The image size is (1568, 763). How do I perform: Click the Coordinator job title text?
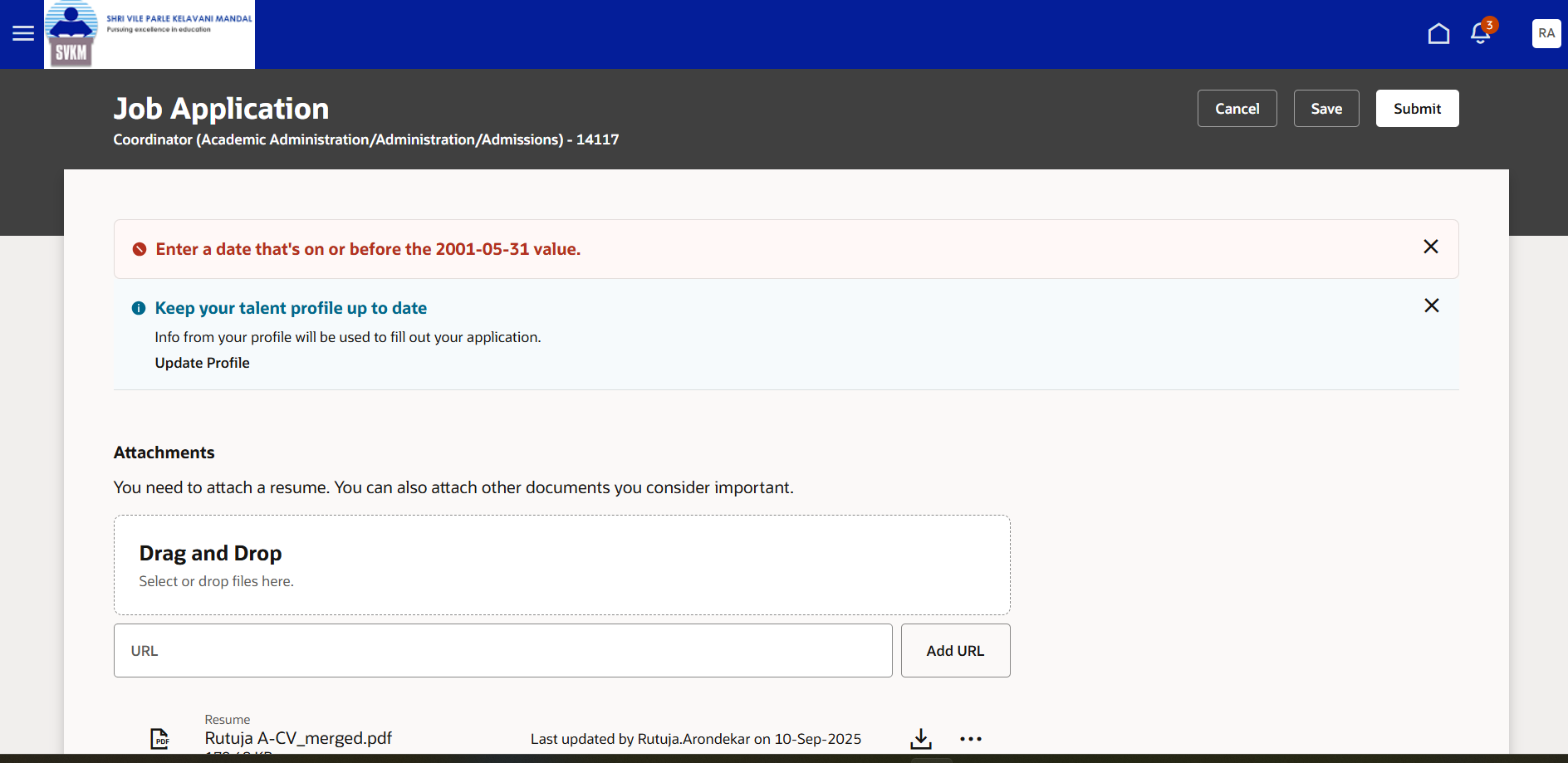pos(366,139)
